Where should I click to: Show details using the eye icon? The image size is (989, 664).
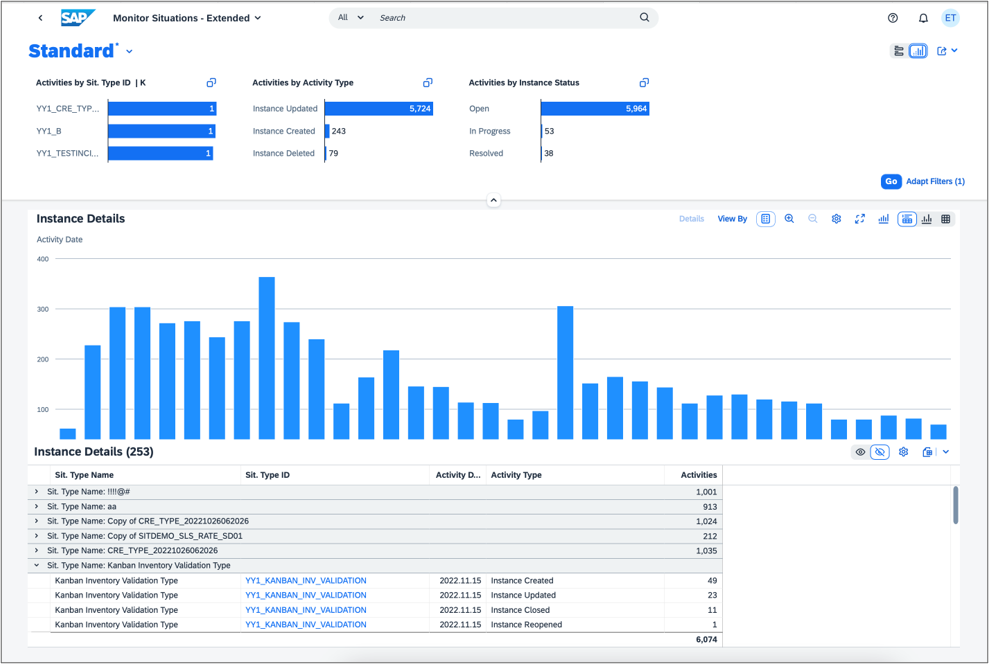click(x=860, y=452)
